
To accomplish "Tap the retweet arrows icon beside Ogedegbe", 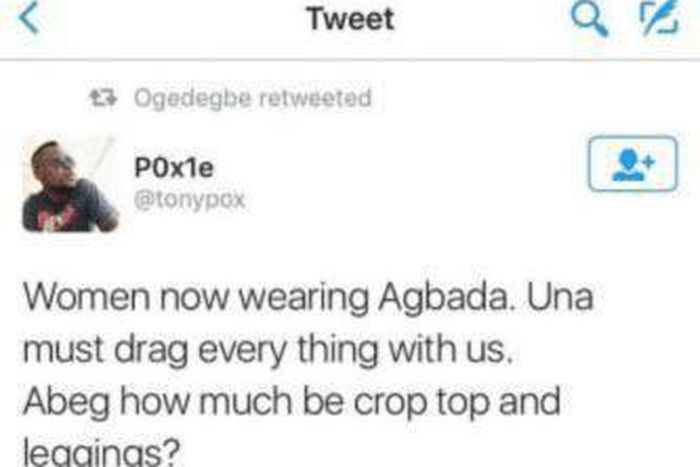I will (x=103, y=98).
